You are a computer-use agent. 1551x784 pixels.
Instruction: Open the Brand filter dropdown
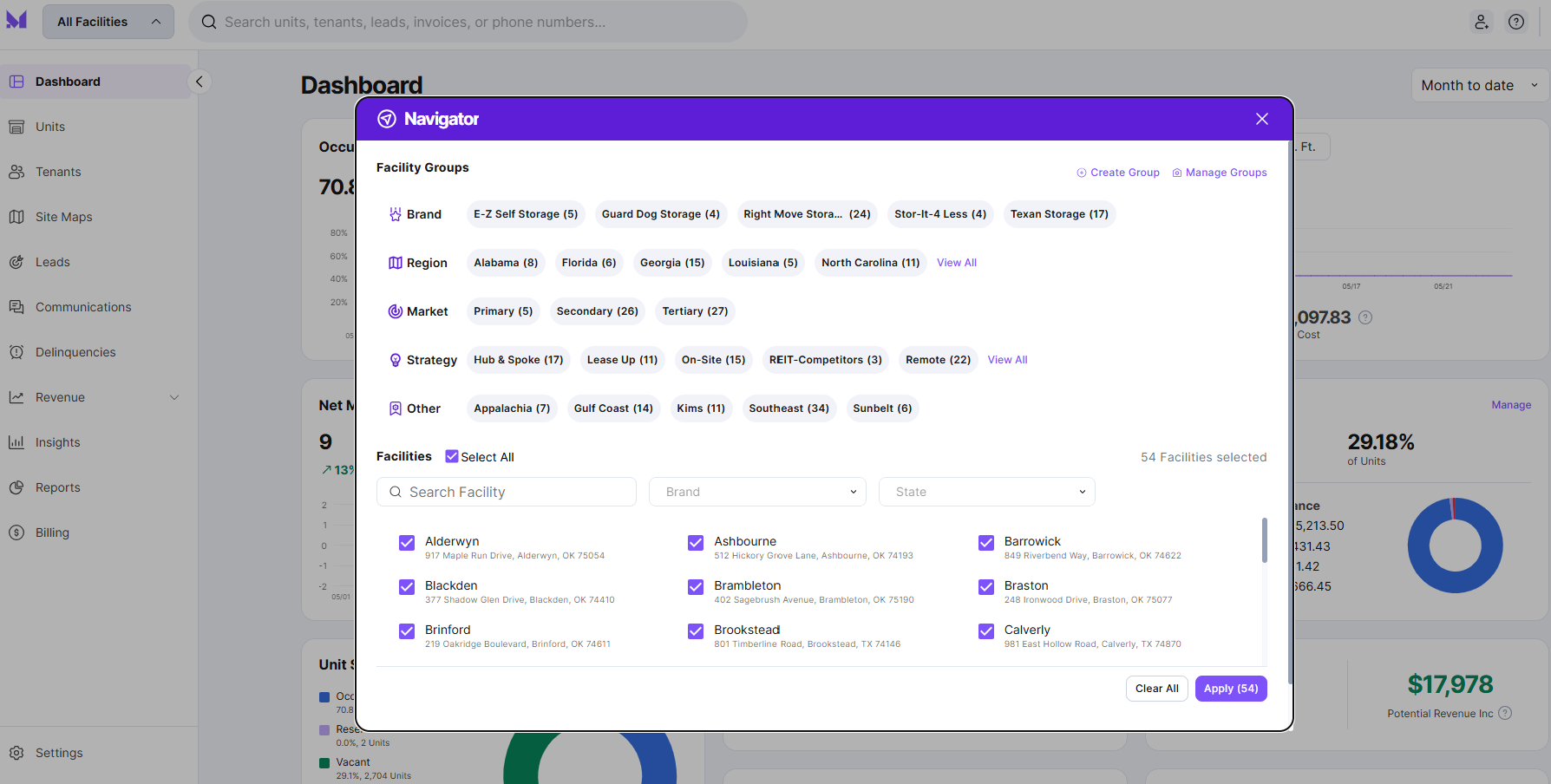[x=757, y=492]
